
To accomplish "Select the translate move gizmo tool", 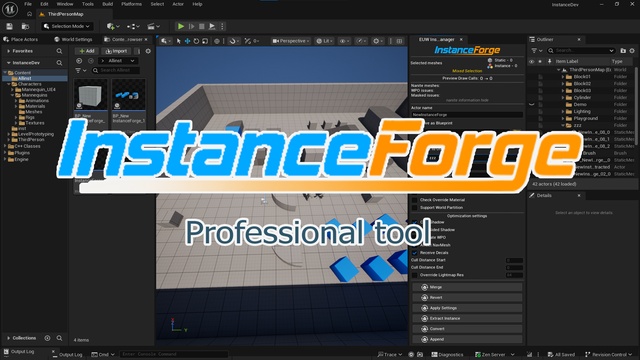I will (x=187, y=41).
